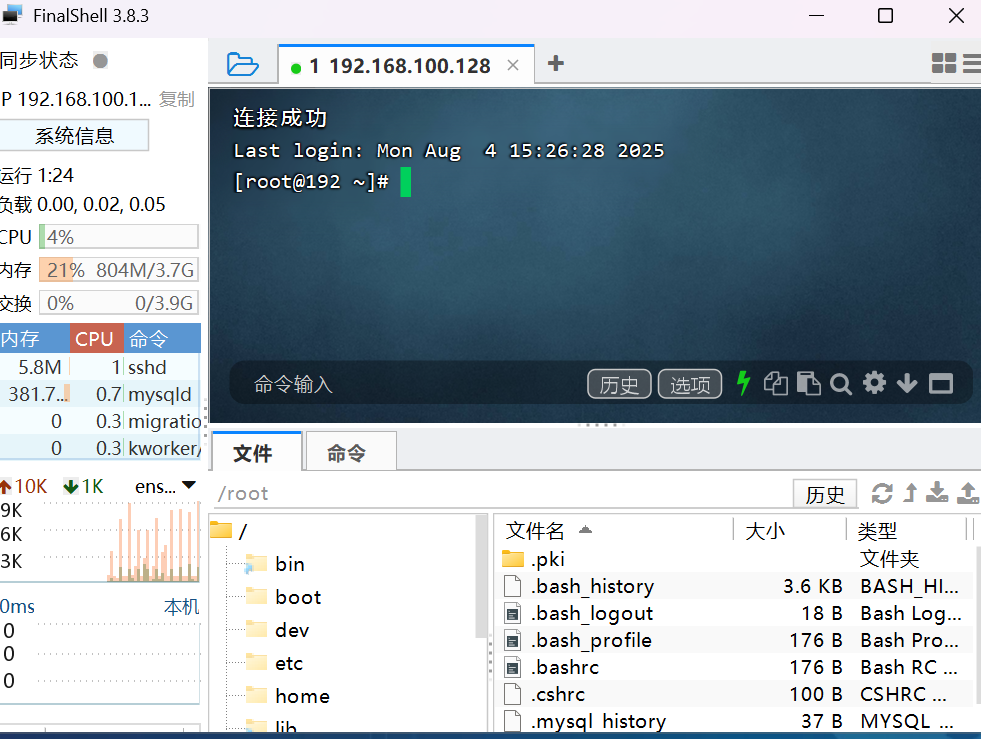
Task: Copy the IP address via 复制
Action: pos(176,99)
